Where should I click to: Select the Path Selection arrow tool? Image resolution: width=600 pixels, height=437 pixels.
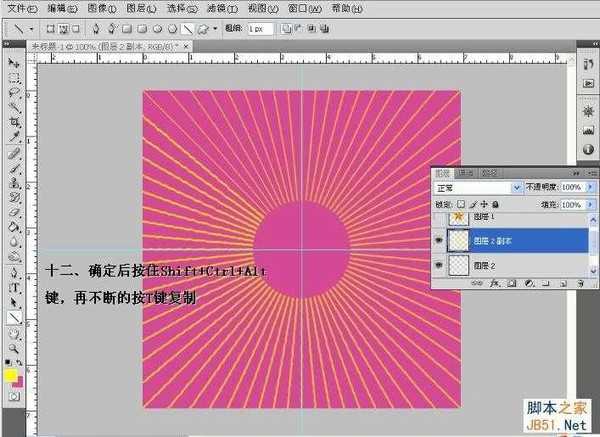[14, 303]
